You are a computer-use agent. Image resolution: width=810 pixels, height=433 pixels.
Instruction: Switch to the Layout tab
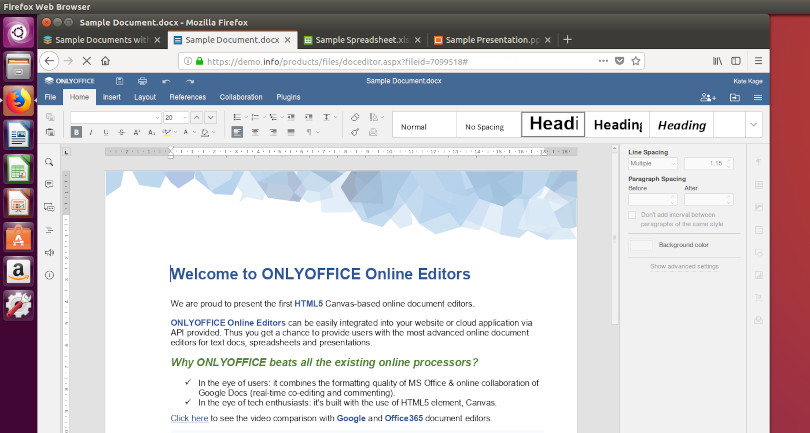[x=145, y=97]
